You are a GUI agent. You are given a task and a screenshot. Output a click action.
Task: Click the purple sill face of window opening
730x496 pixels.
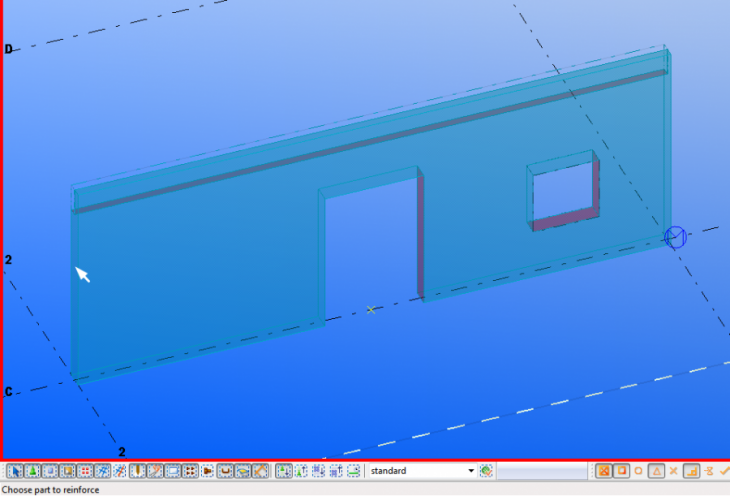point(566,220)
